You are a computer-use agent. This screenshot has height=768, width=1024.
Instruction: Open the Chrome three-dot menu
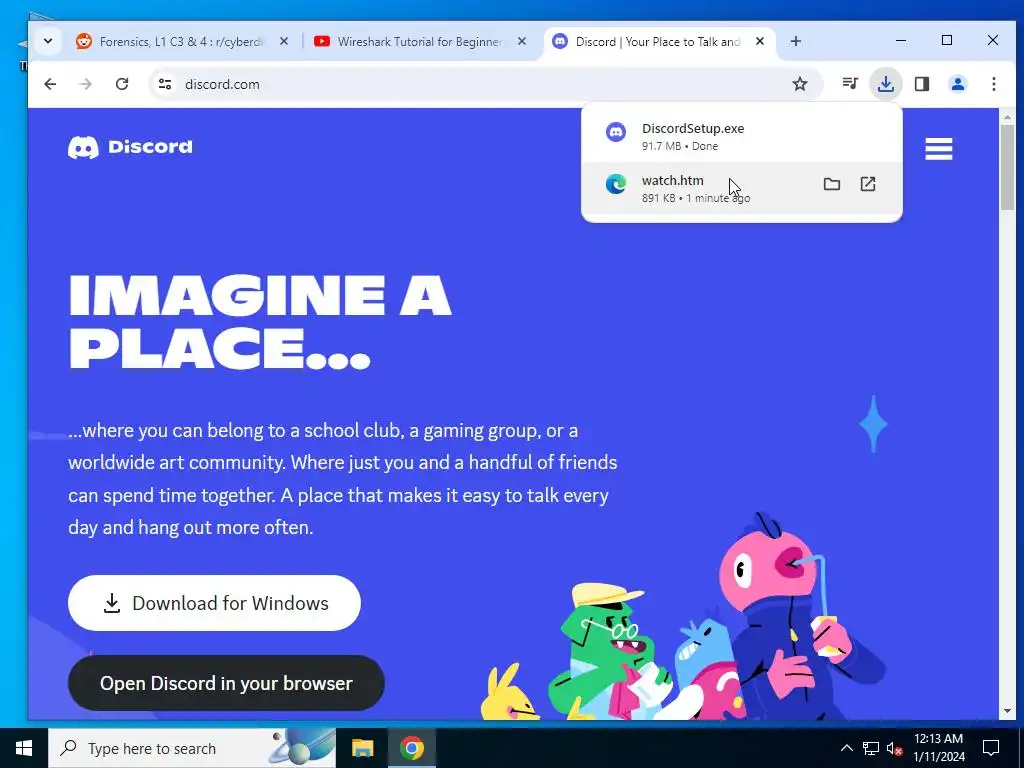[x=993, y=84]
